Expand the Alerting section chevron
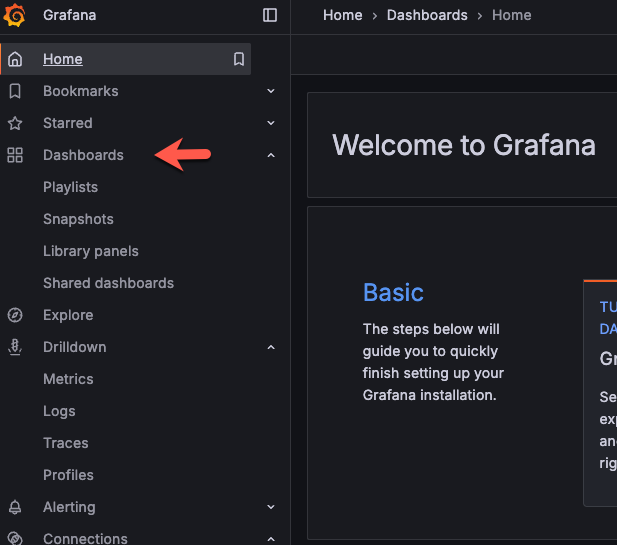617x545 pixels. (x=271, y=507)
